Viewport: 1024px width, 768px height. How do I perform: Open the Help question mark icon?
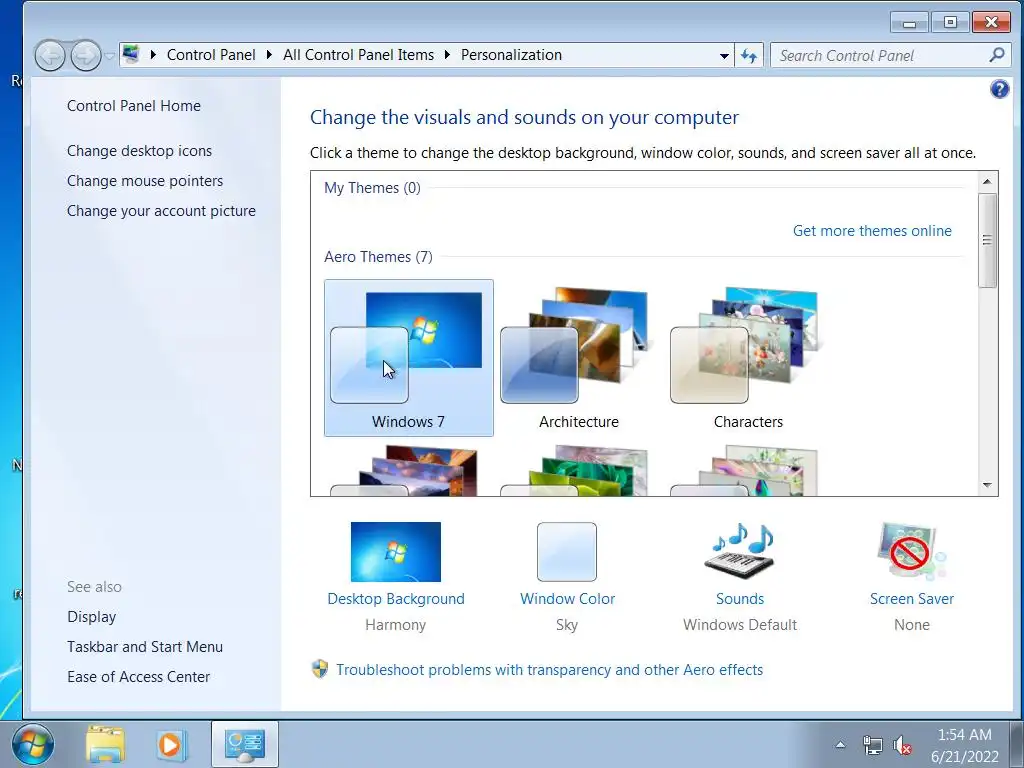(x=999, y=89)
